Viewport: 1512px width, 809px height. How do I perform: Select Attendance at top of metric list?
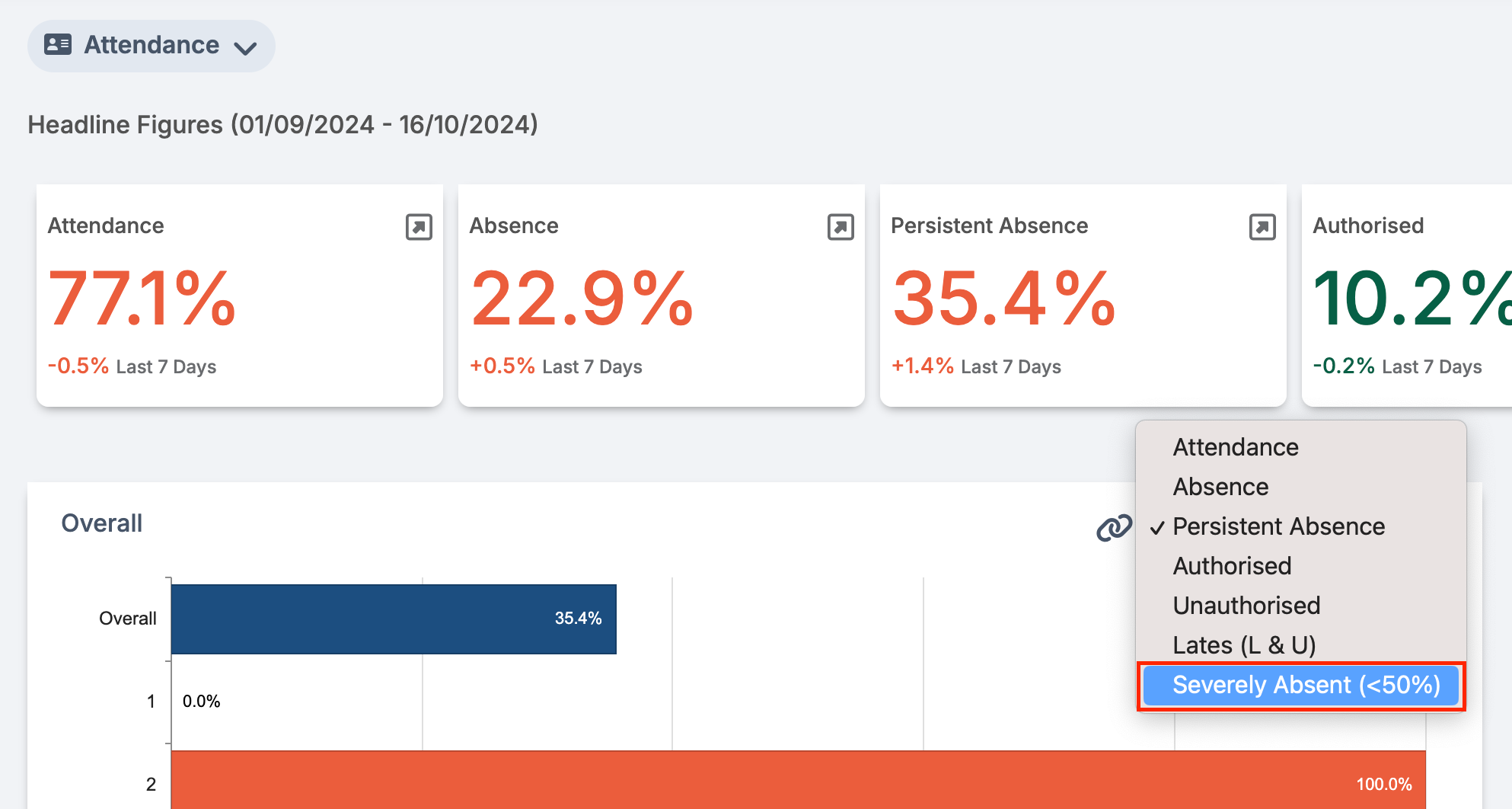point(1235,446)
